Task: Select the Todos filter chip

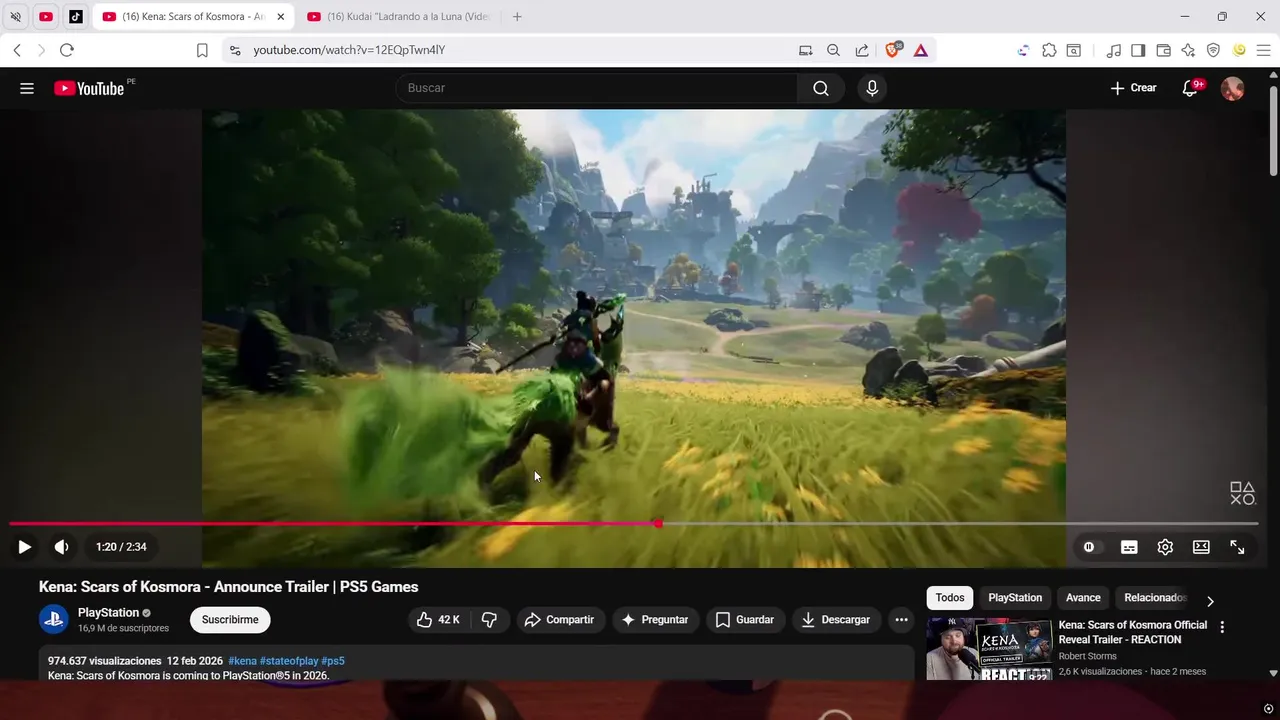Action: (950, 598)
